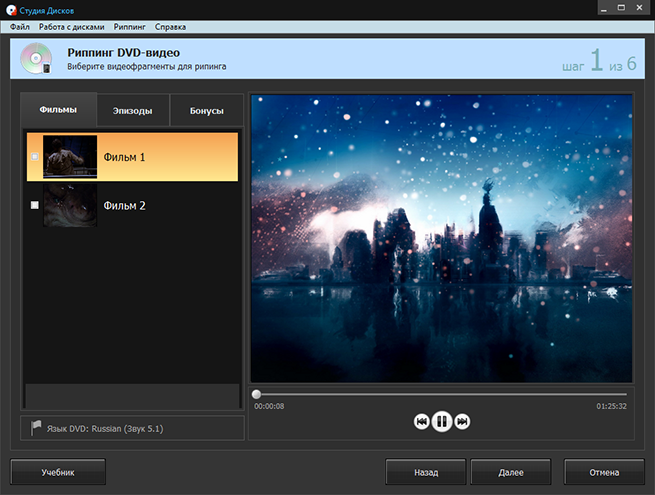Open the Файл menu

click(20, 26)
